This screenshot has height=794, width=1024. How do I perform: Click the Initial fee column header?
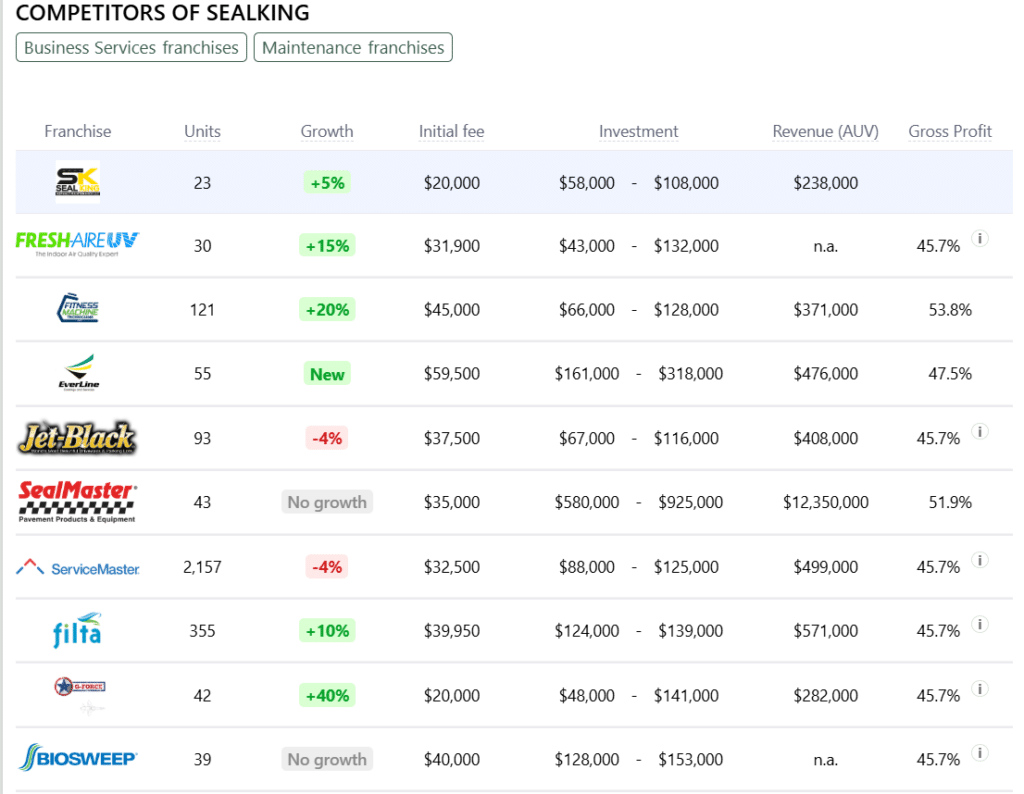[451, 131]
